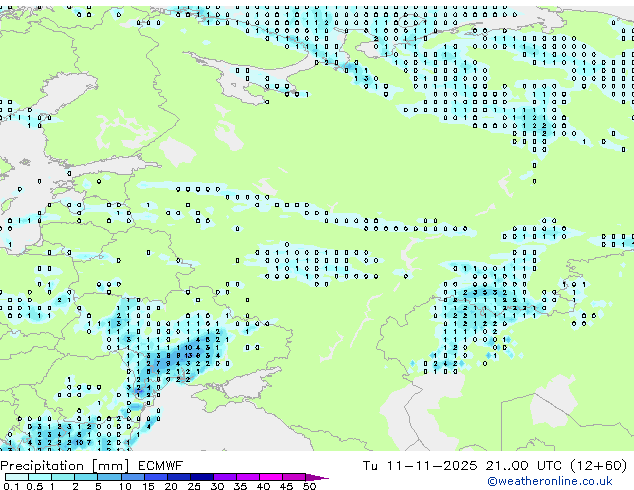Image resolution: width=634 pixels, height=490 pixels.
Task: Pick the 40–45 mm magenta swatch
Action: click(271, 477)
